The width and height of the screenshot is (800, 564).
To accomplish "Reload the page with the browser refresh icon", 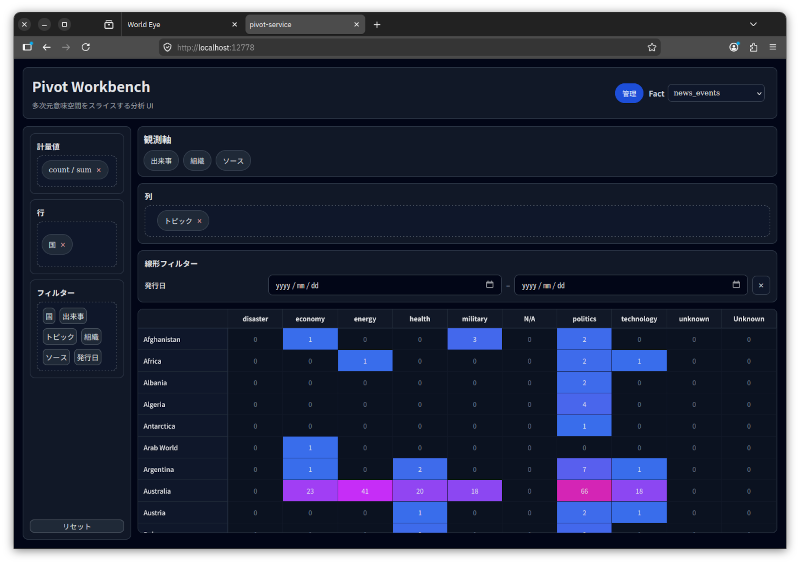I will (x=86, y=47).
